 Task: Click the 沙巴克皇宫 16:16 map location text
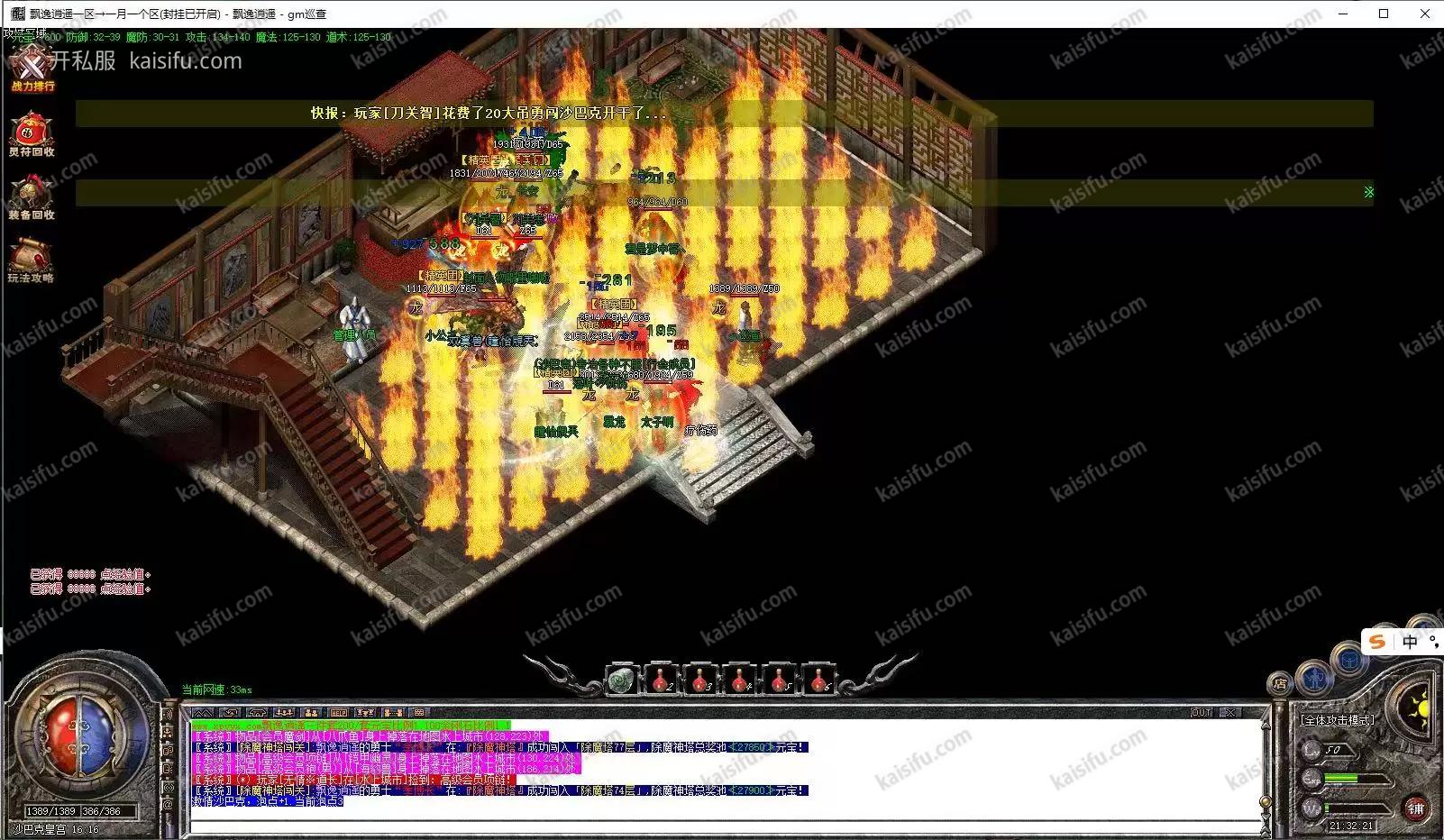[x=54, y=829]
